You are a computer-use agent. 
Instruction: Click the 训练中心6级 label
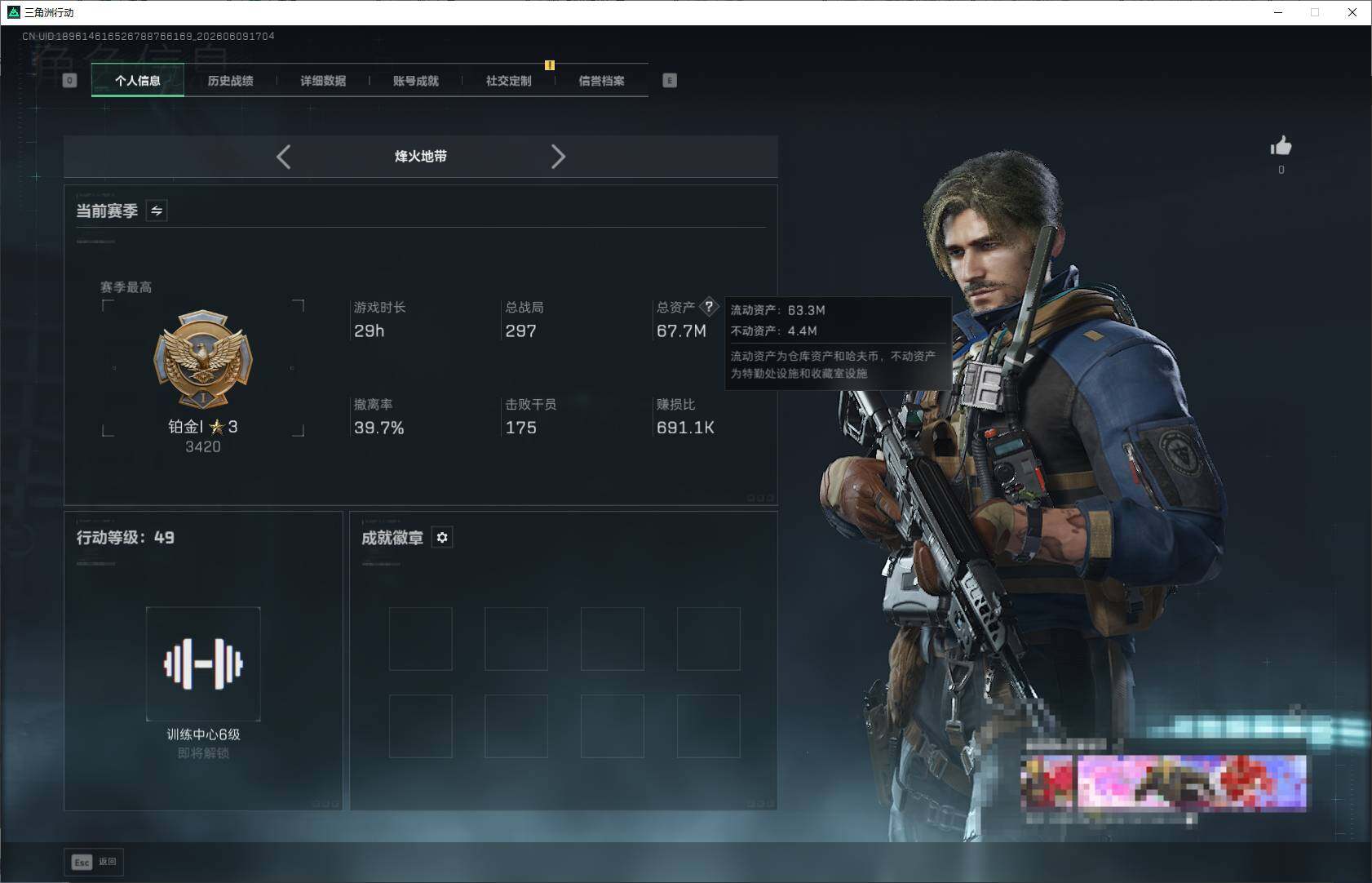(203, 734)
